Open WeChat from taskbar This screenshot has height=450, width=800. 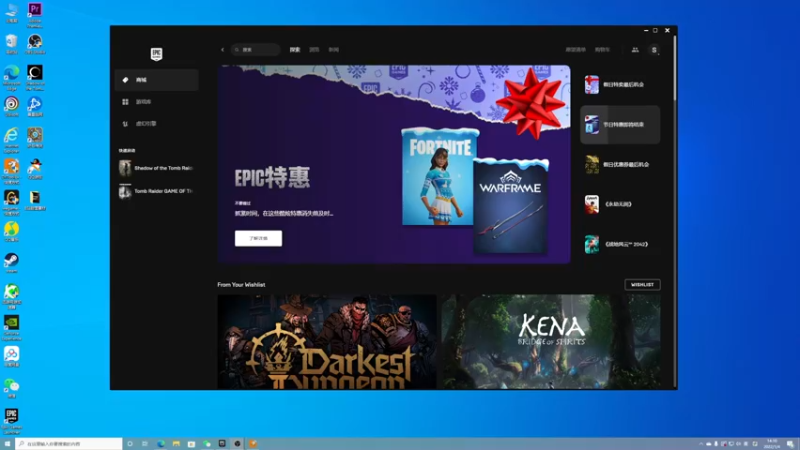(207, 444)
